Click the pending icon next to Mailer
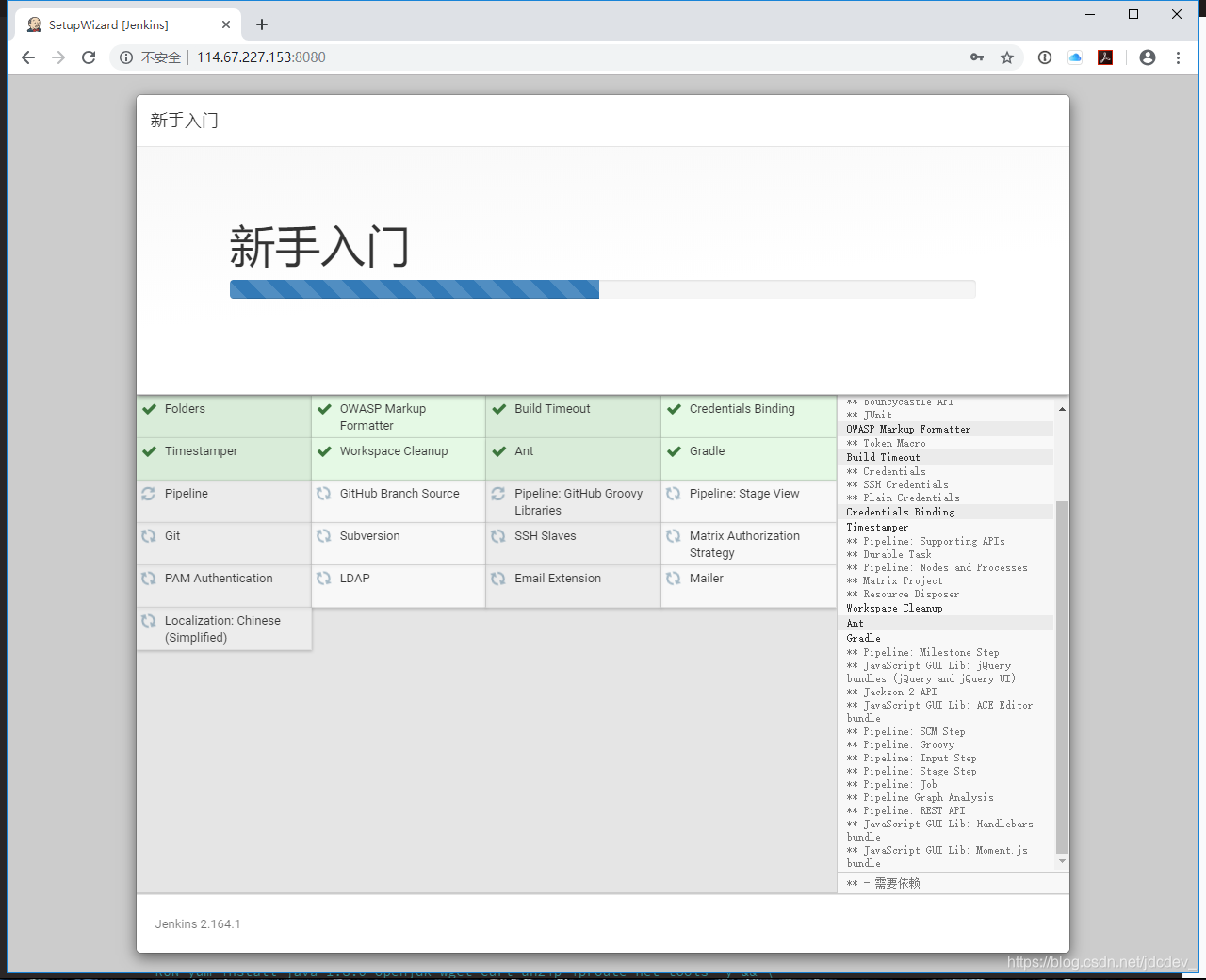Image resolution: width=1206 pixels, height=980 pixels. [x=674, y=579]
